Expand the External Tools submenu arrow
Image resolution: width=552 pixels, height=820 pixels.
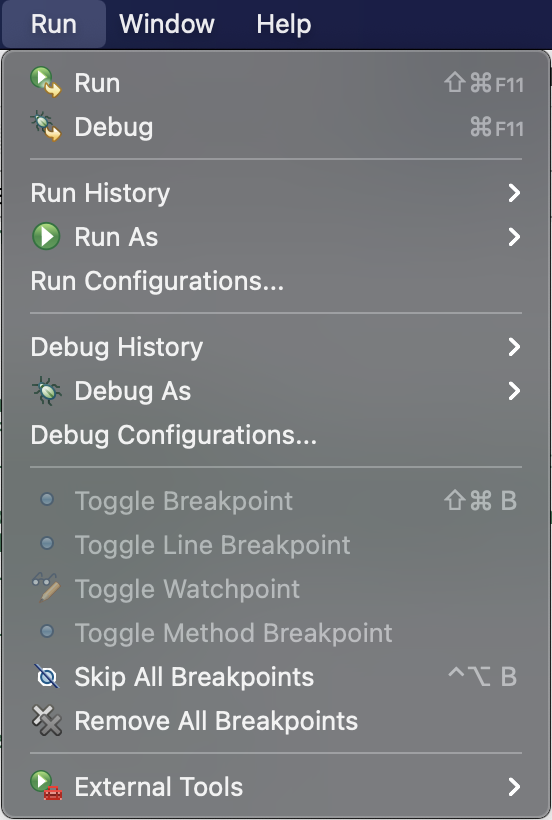coord(514,787)
